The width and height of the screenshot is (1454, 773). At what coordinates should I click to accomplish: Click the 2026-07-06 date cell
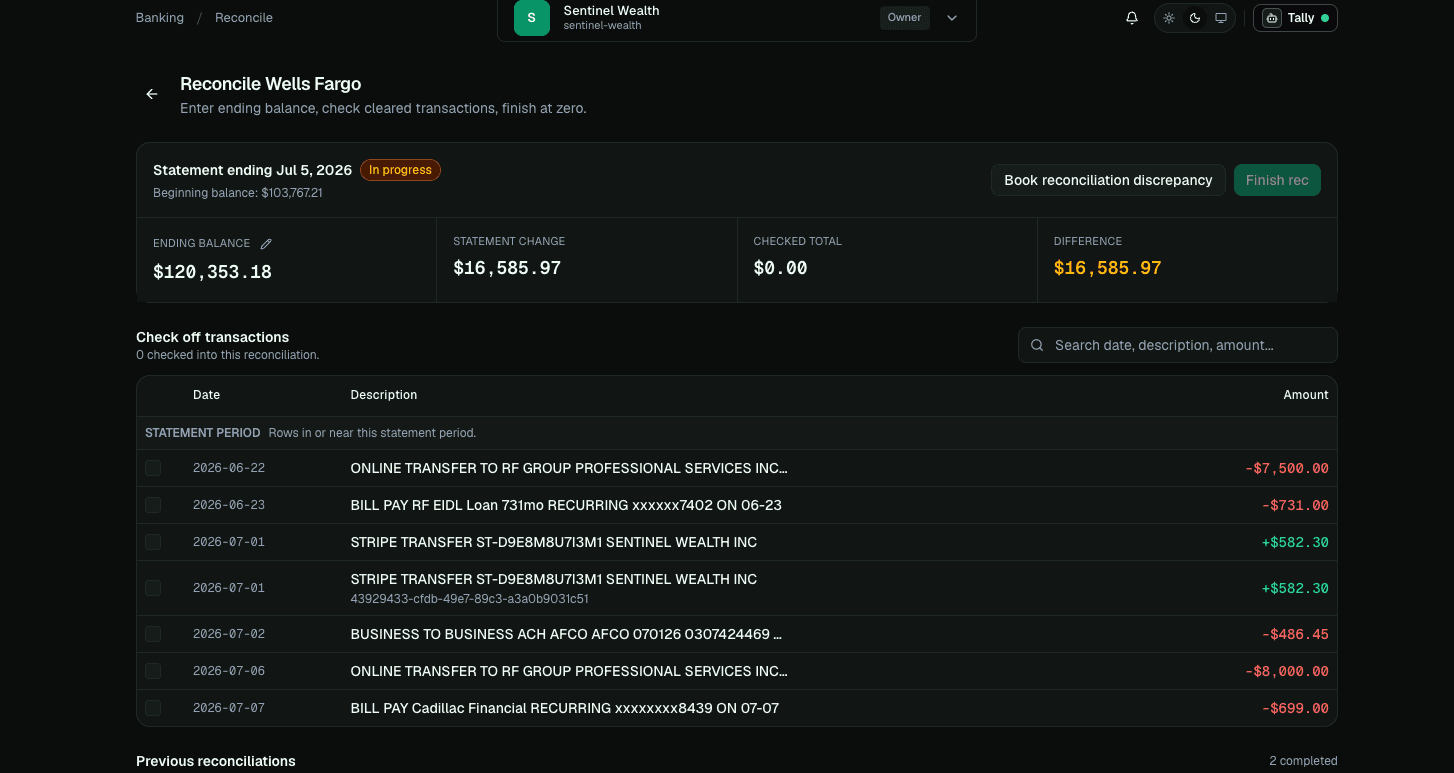click(229, 671)
